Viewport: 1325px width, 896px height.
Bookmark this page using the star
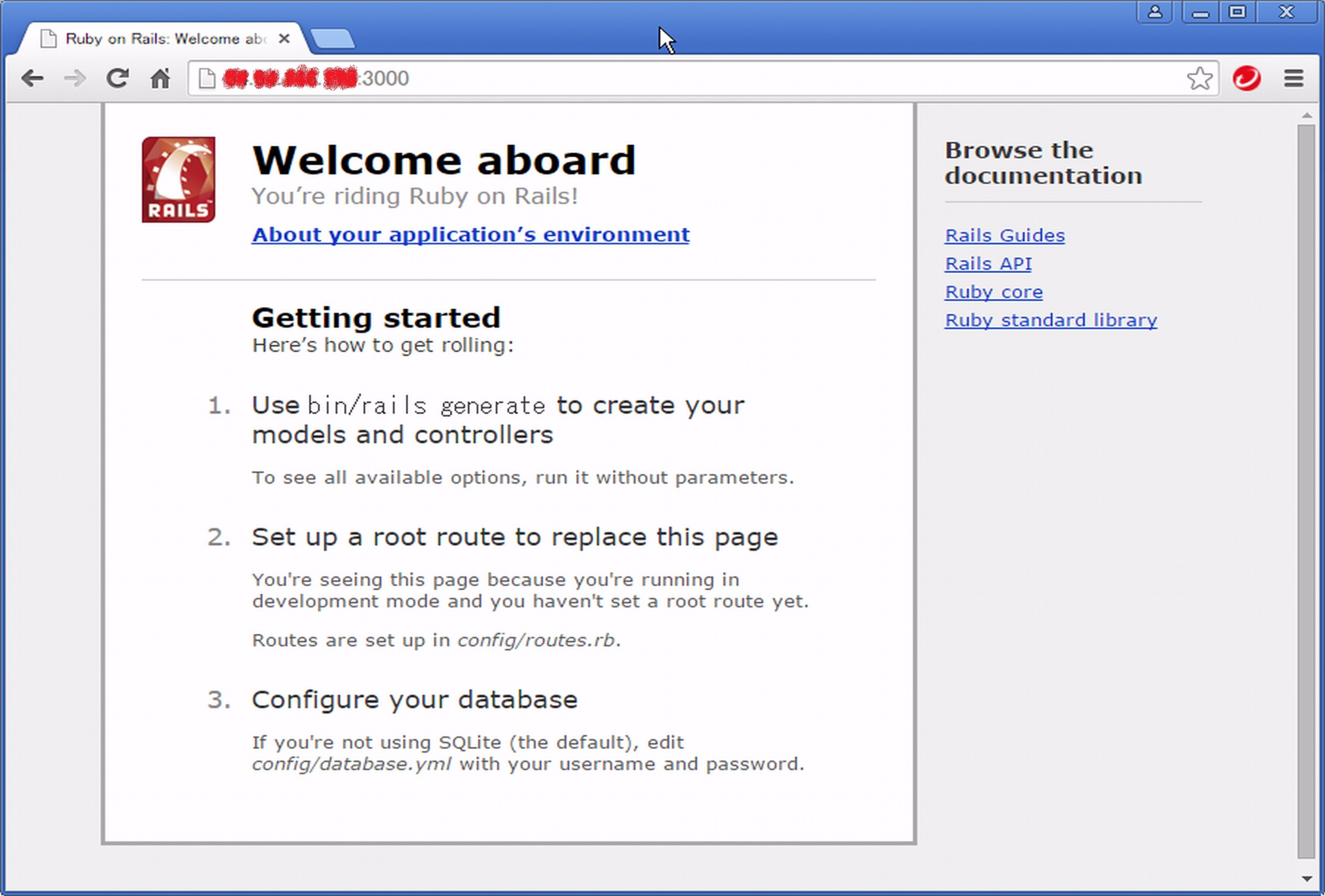coord(1201,79)
